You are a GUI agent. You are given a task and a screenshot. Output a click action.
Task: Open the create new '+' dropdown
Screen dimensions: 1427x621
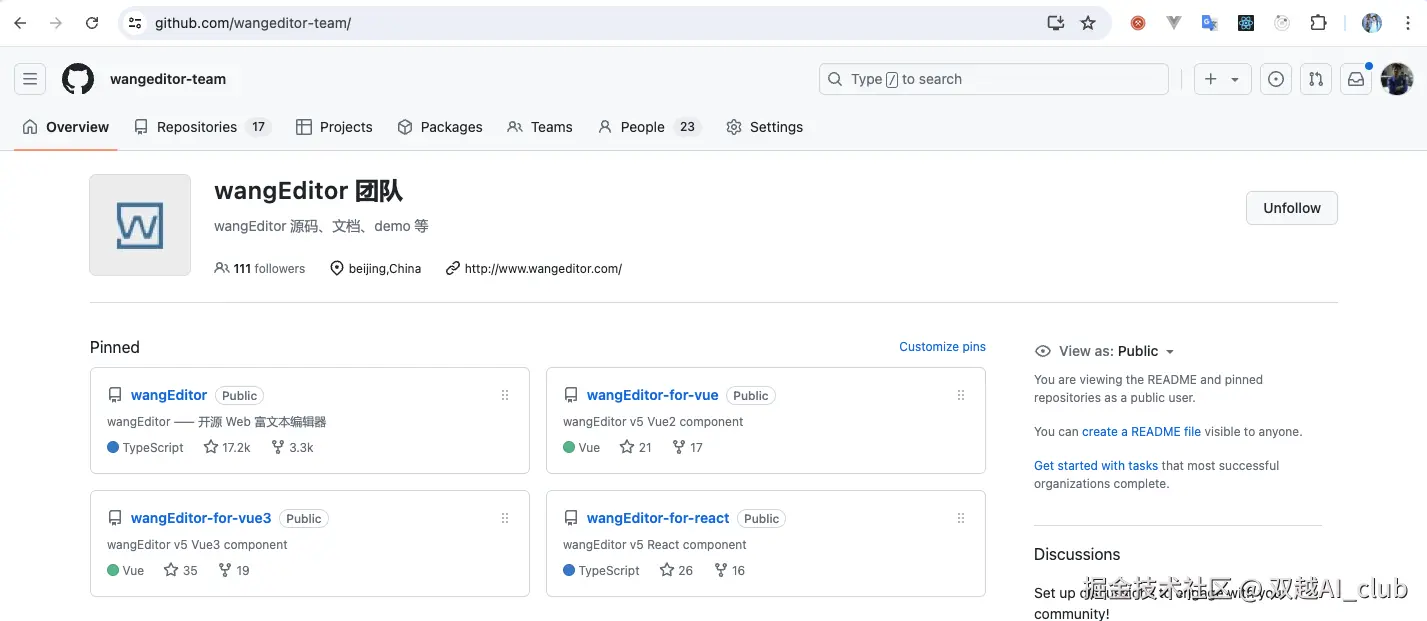pyautogui.click(x=1222, y=79)
